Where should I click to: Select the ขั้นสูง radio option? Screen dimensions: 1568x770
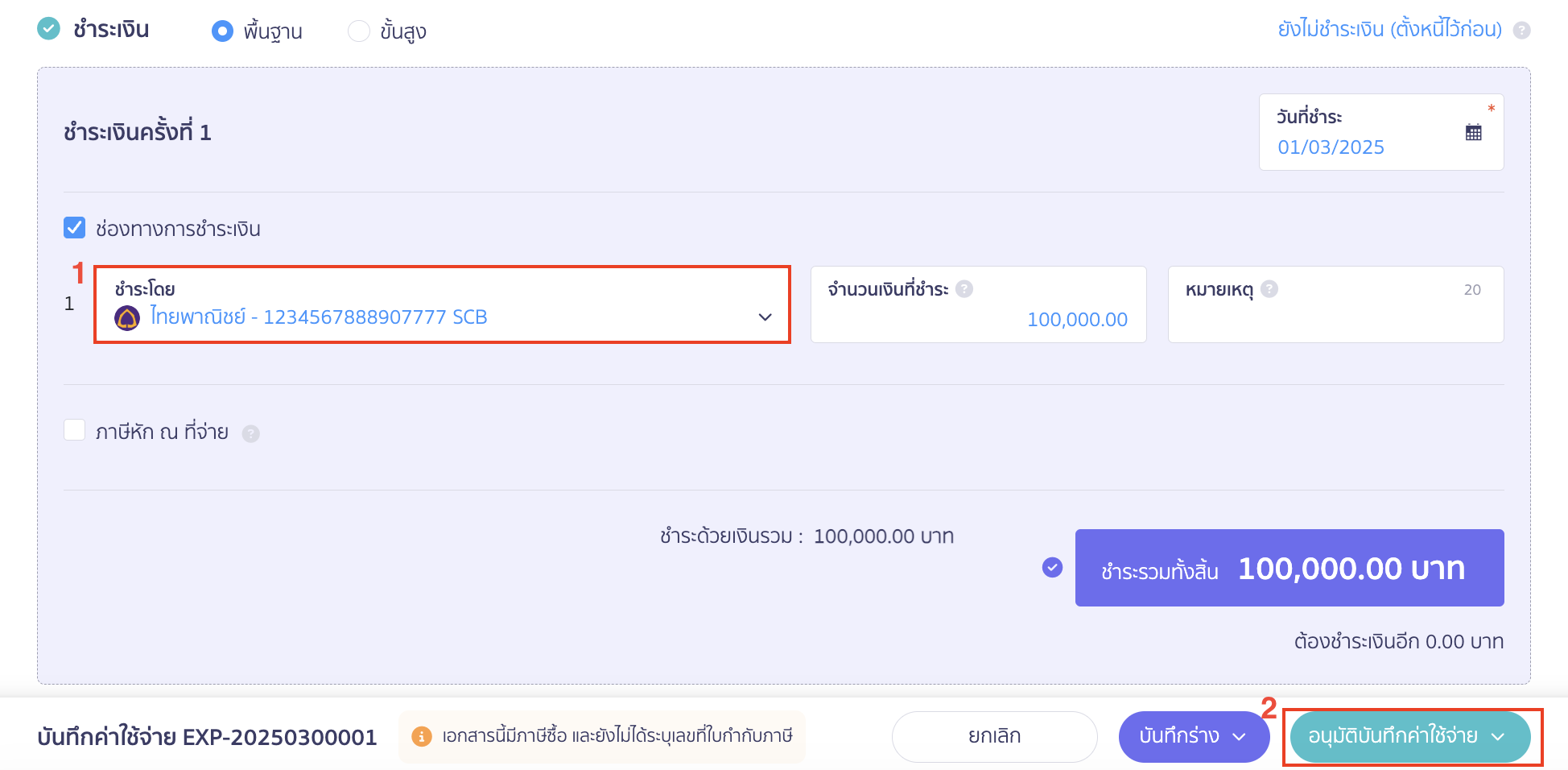[359, 31]
